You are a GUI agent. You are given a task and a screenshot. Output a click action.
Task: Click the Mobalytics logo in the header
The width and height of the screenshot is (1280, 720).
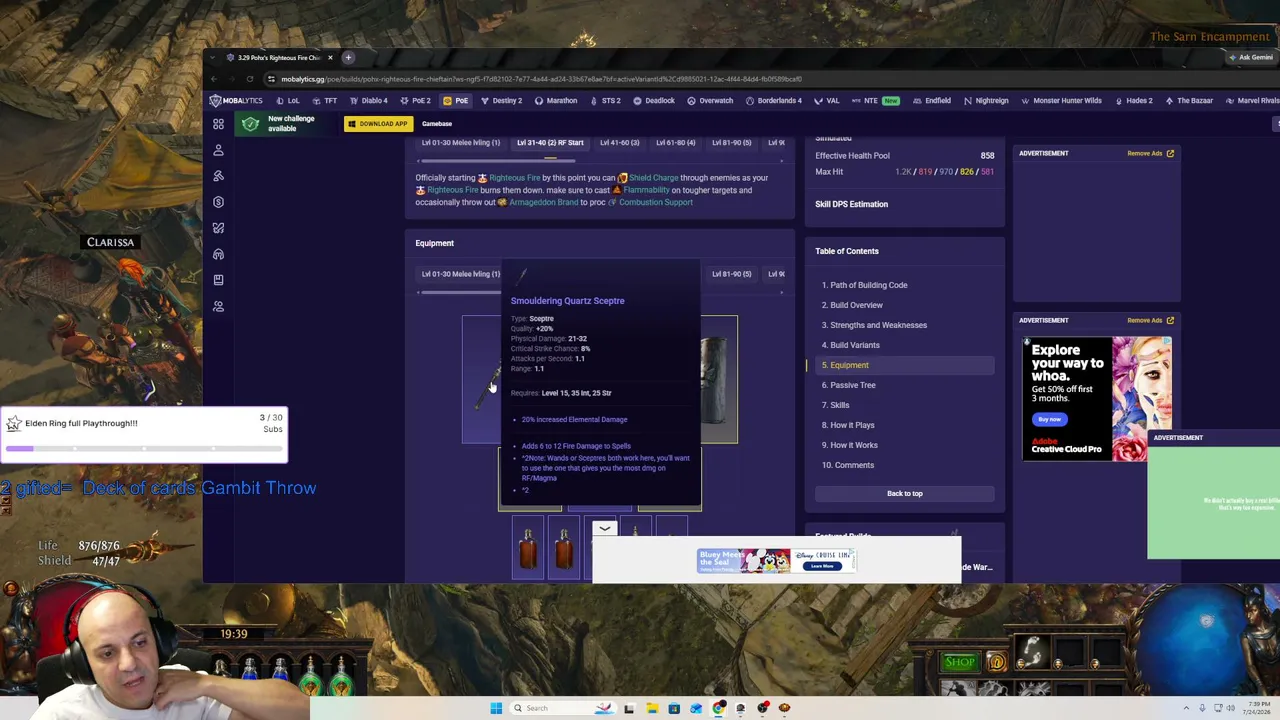pyautogui.click(x=236, y=100)
